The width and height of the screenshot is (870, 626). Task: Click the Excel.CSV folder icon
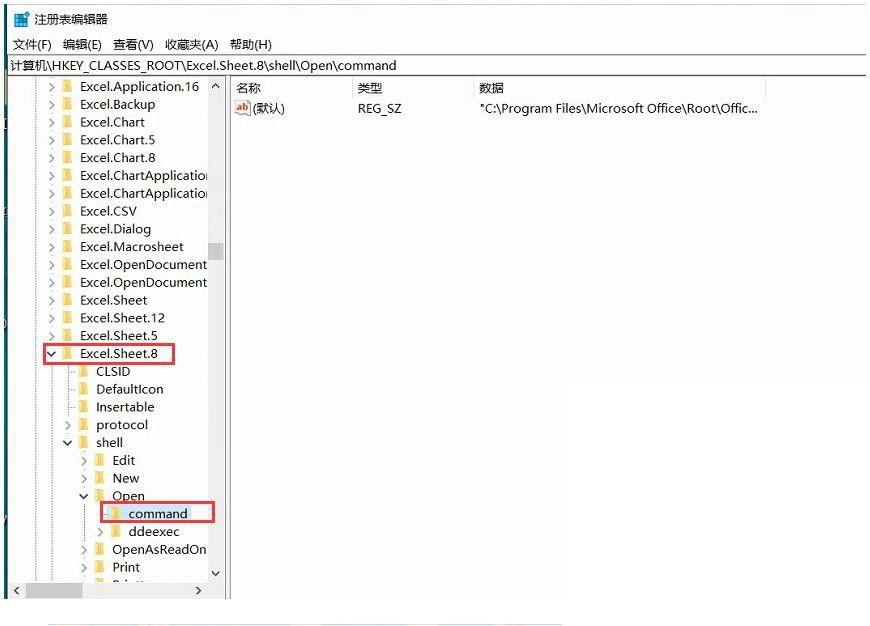(68, 211)
